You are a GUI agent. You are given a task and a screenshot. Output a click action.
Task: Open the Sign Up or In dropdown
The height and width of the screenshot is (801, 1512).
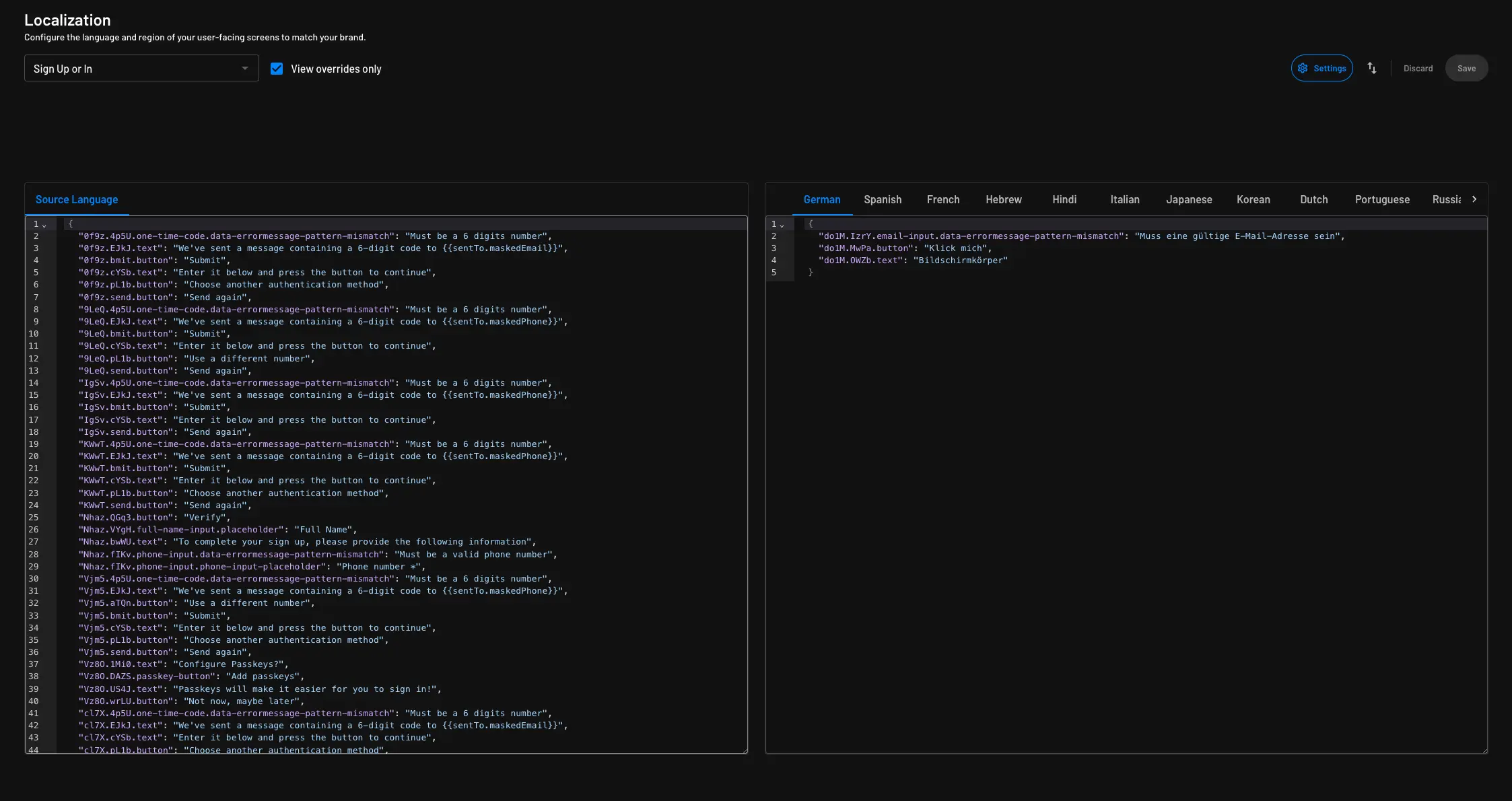(x=141, y=68)
